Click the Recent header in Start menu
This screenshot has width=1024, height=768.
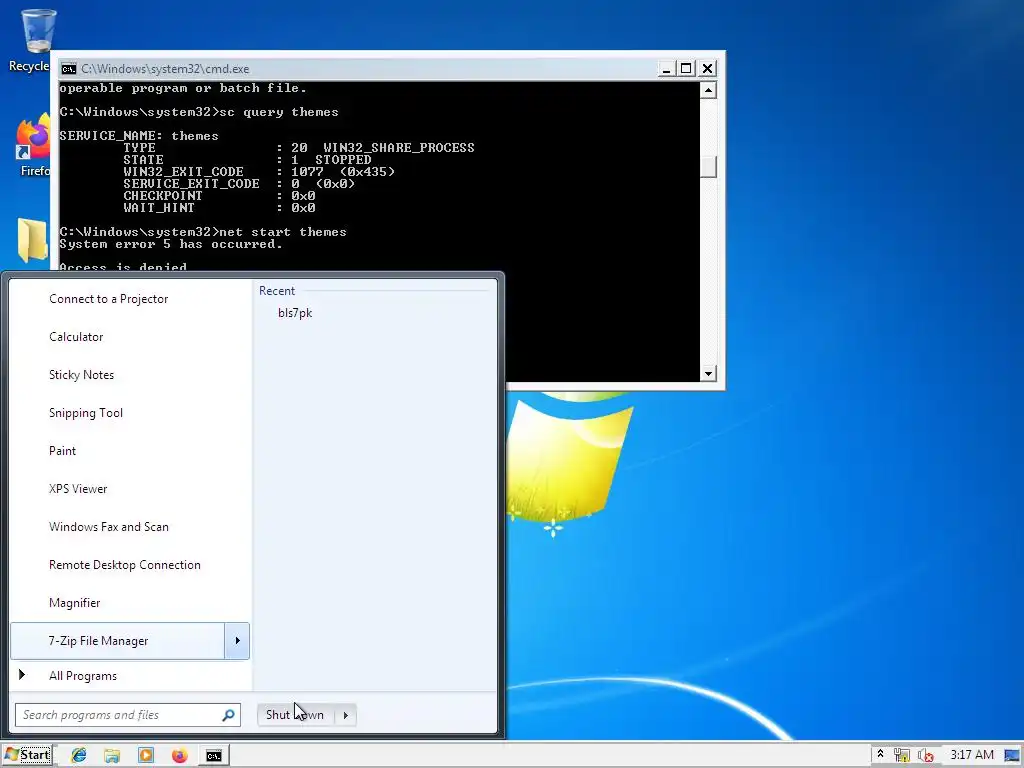click(x=277, y=291)
